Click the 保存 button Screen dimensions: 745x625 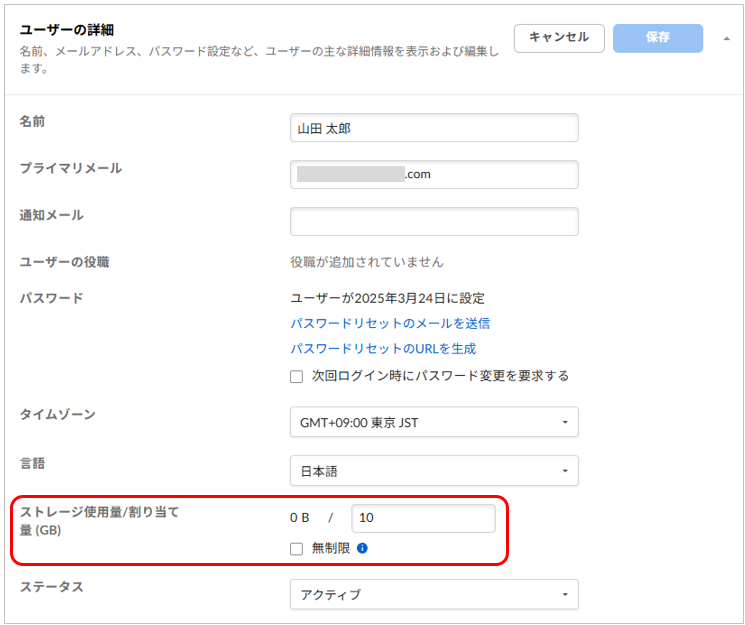click(657, 38)
